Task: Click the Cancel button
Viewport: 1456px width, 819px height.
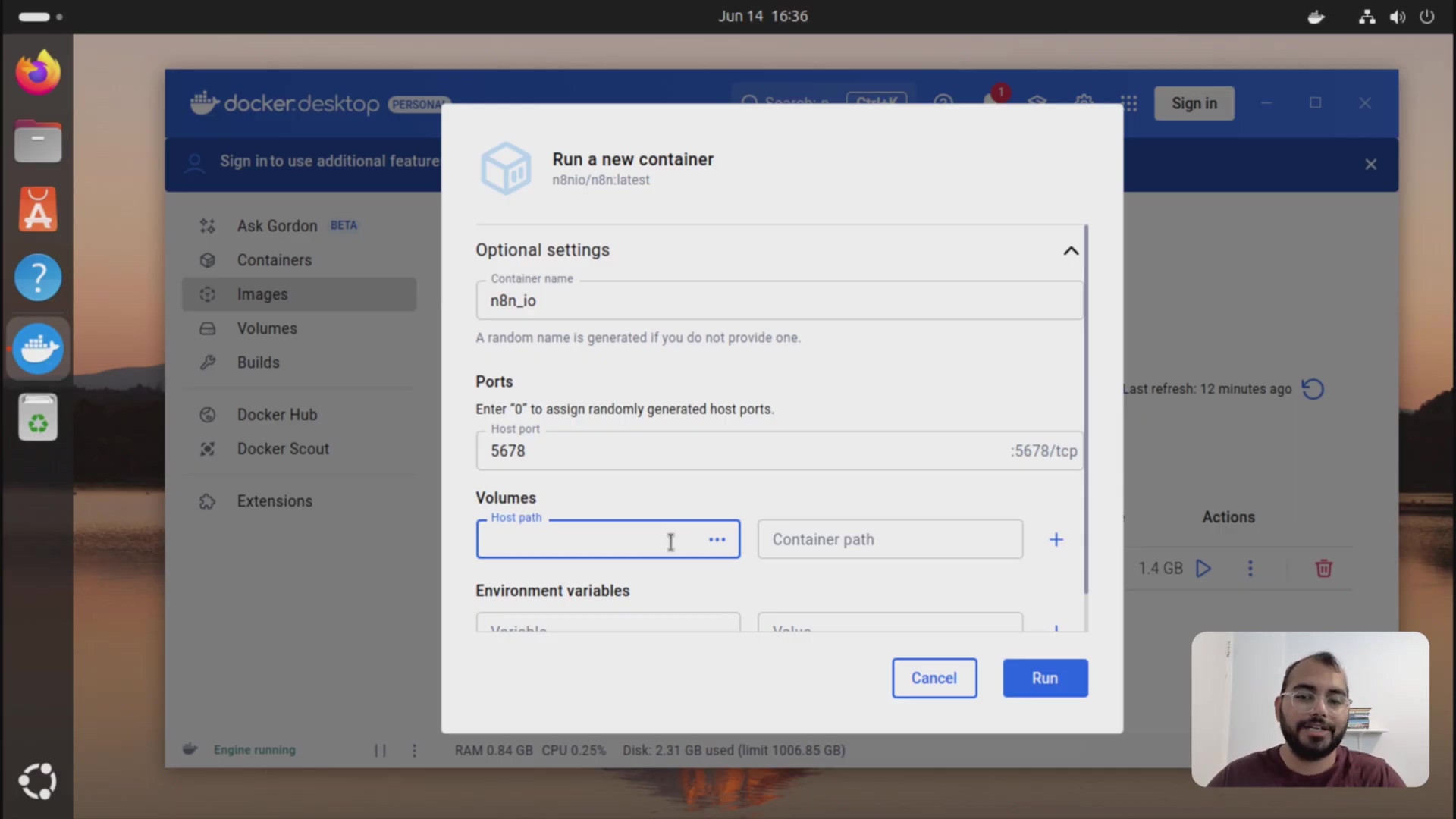Action: (x=934, y=678)
